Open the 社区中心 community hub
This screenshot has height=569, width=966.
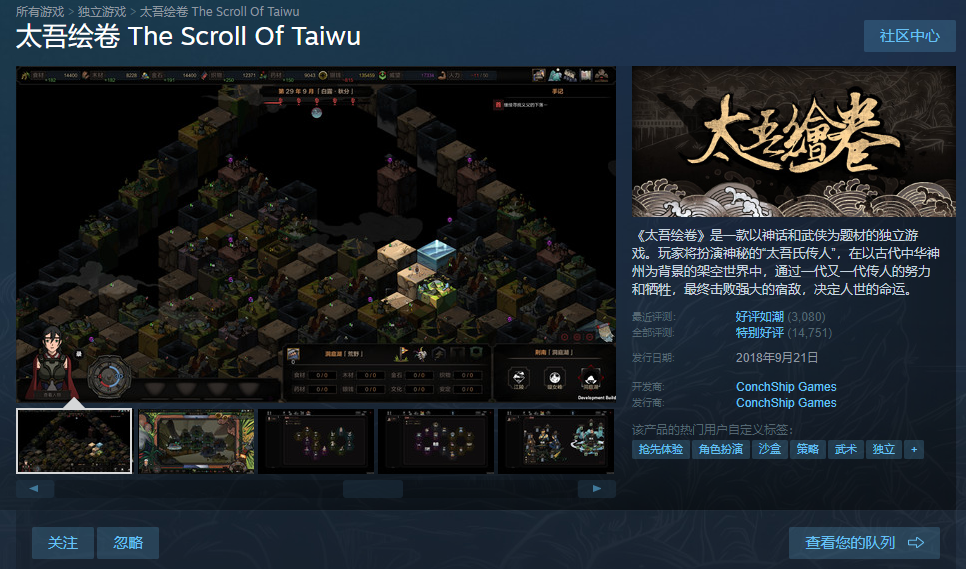click(909, 36)
